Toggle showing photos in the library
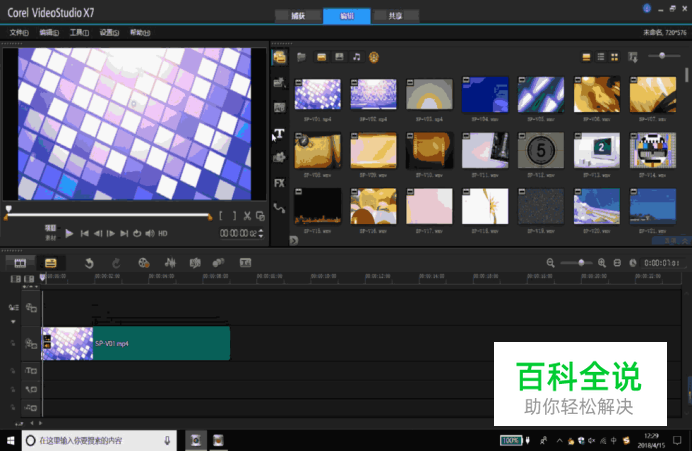 click(339, 57)
